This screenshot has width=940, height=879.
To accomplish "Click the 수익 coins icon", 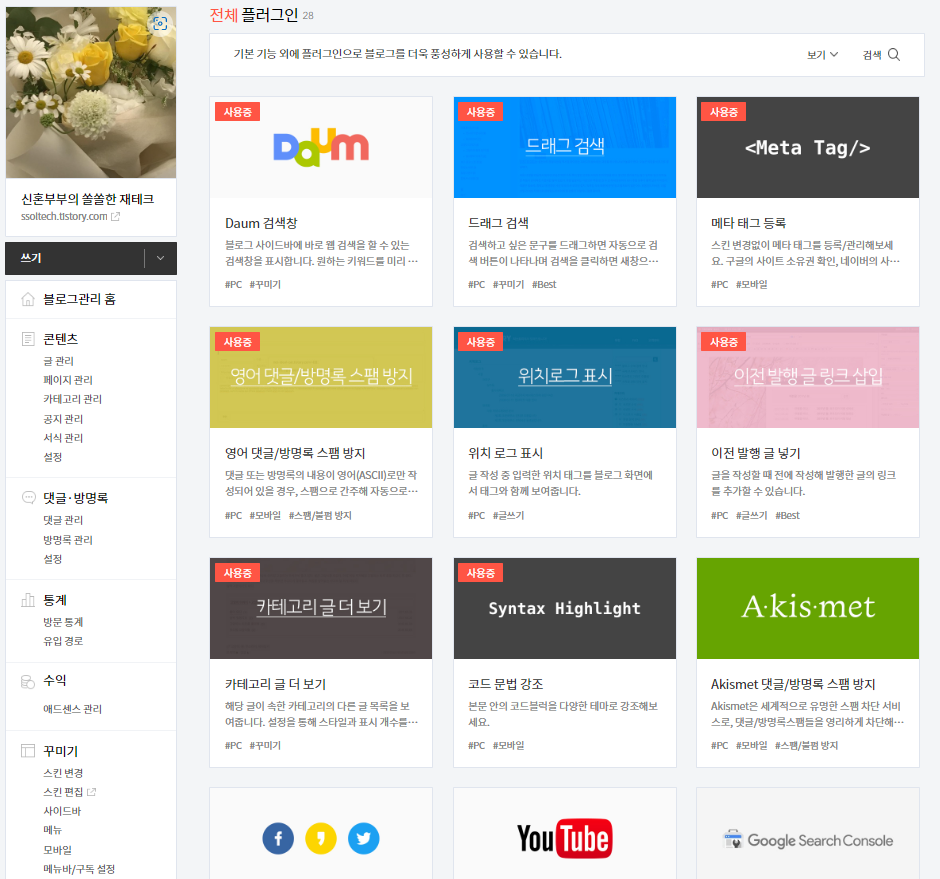I will pyautogui.click(x=28, y=681).
